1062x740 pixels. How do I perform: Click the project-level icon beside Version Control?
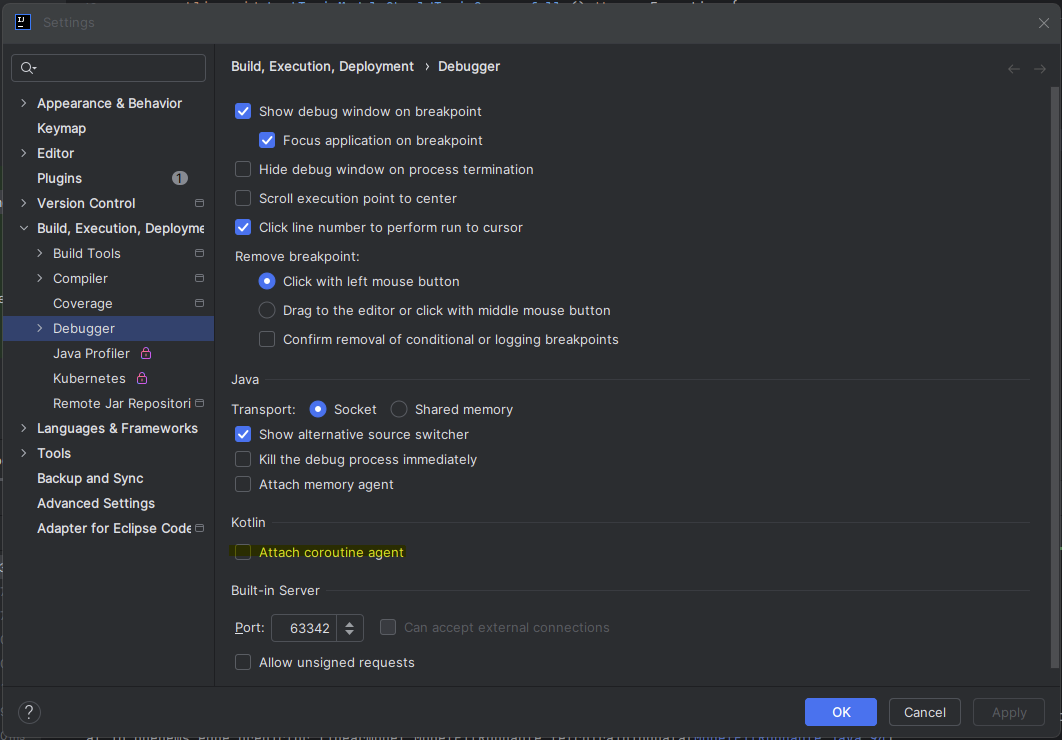pos(199,203)
